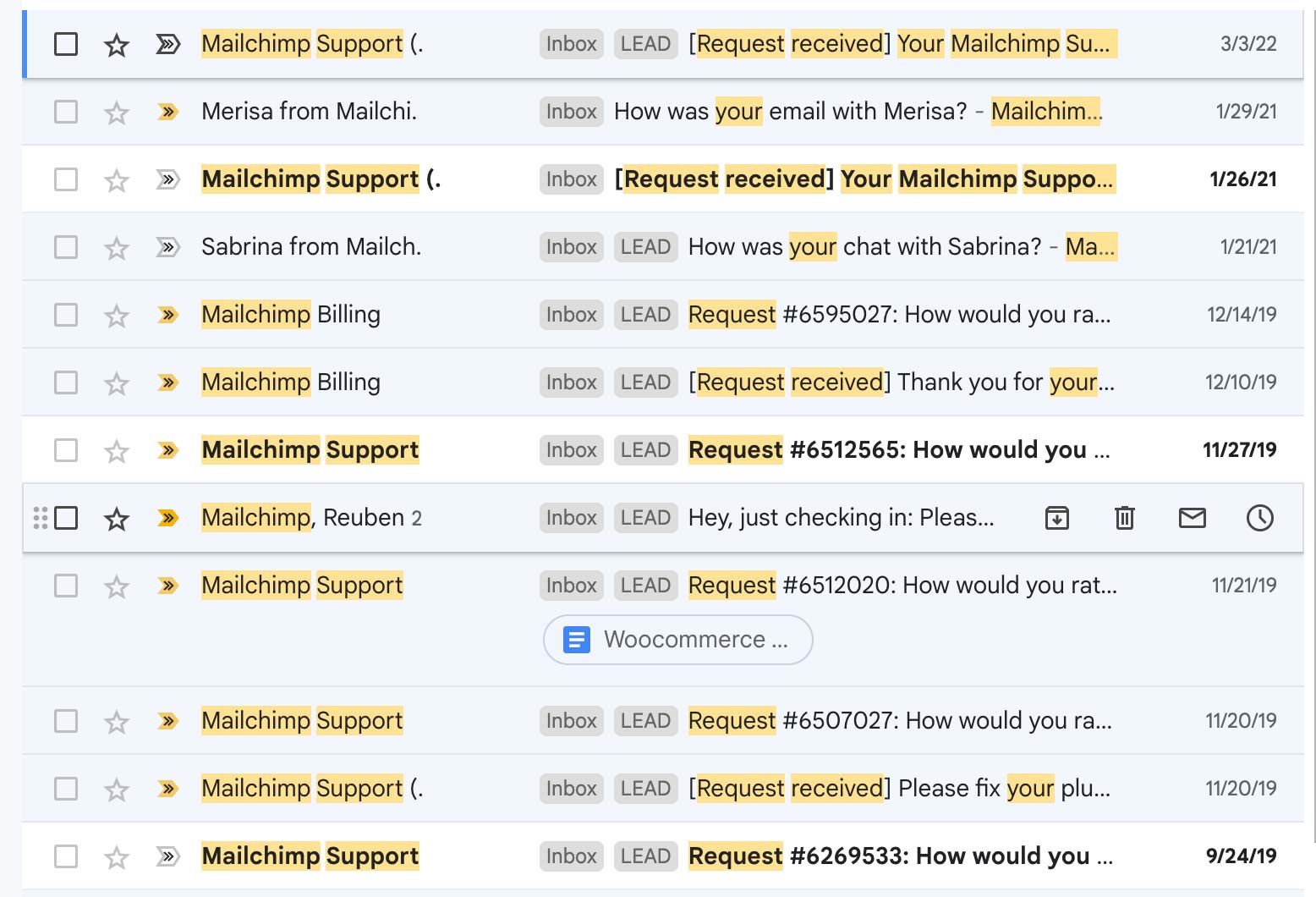Toggle importance marker on 12/10/19 Billing email
The height and width of the screenshot is (897, 1316).
coord(168,382)
